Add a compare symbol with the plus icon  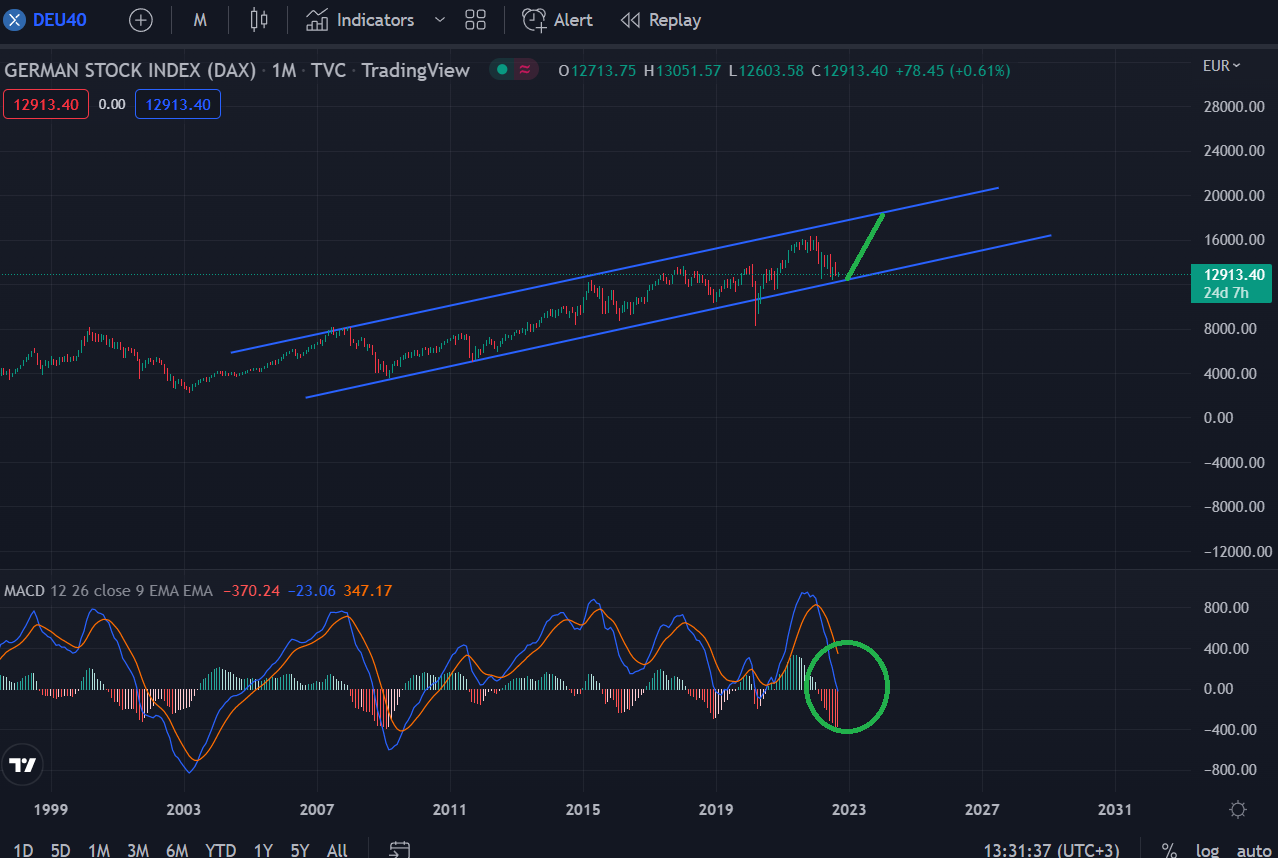141,20
